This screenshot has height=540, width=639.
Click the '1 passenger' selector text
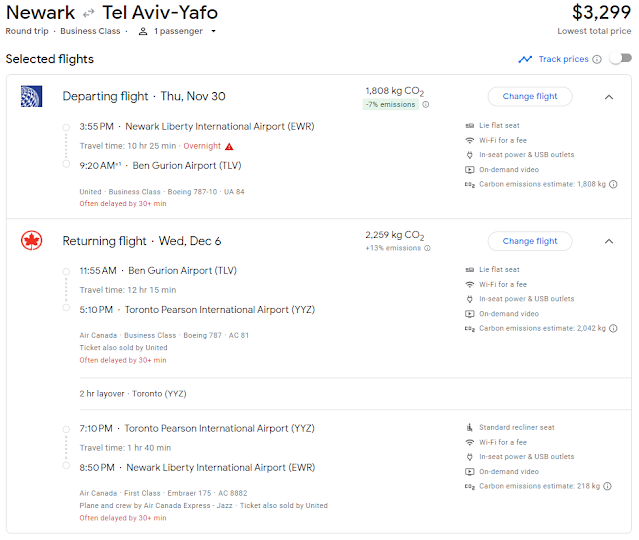point(178,31)
